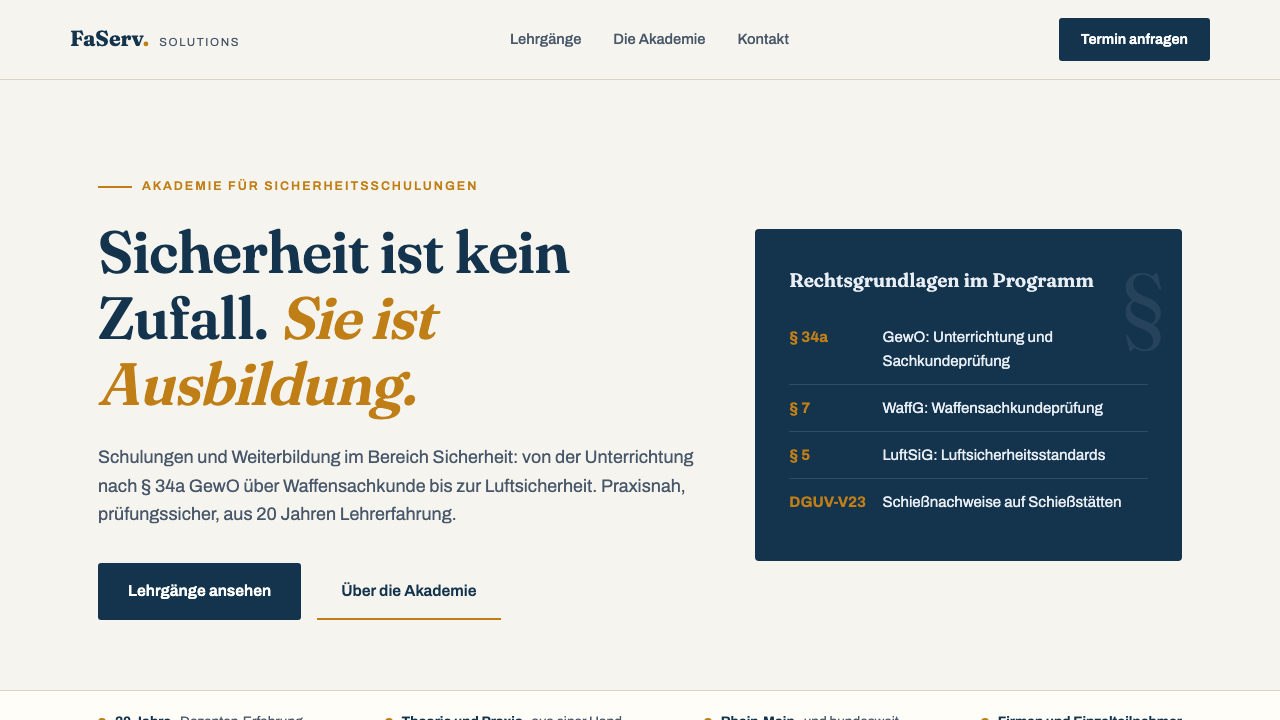Viewport: 1280px width, 720px height.
Task: Open Über die Akademie link
Action: [x=409, y=591]
